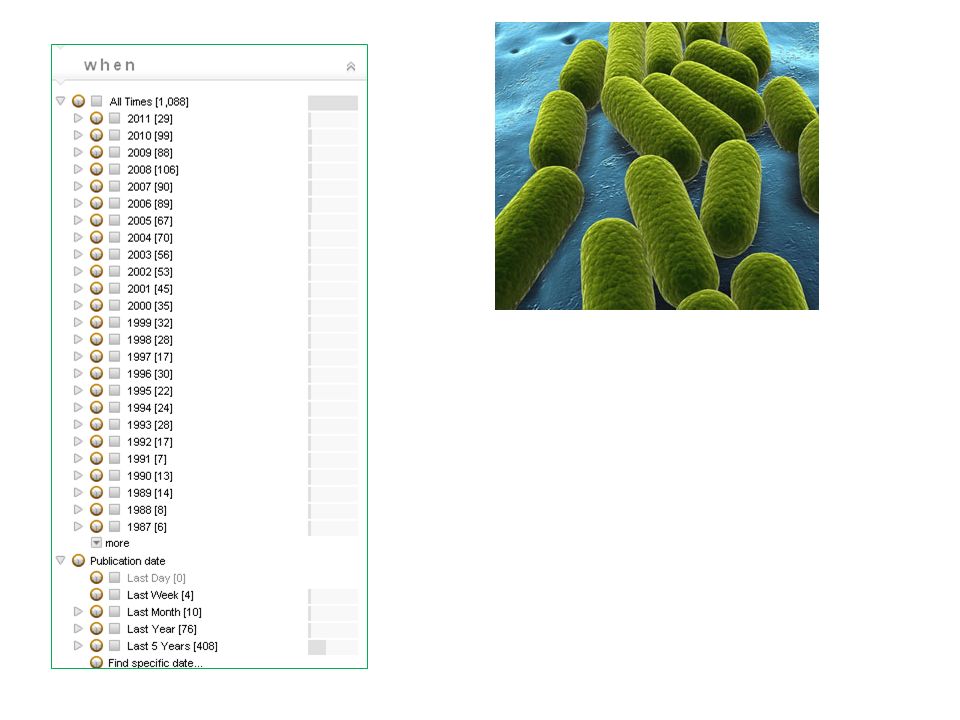This screenshot has height=720, width=960.
Task: Click the clock icon next to 2004 [70]
Action: click(96, 238)
